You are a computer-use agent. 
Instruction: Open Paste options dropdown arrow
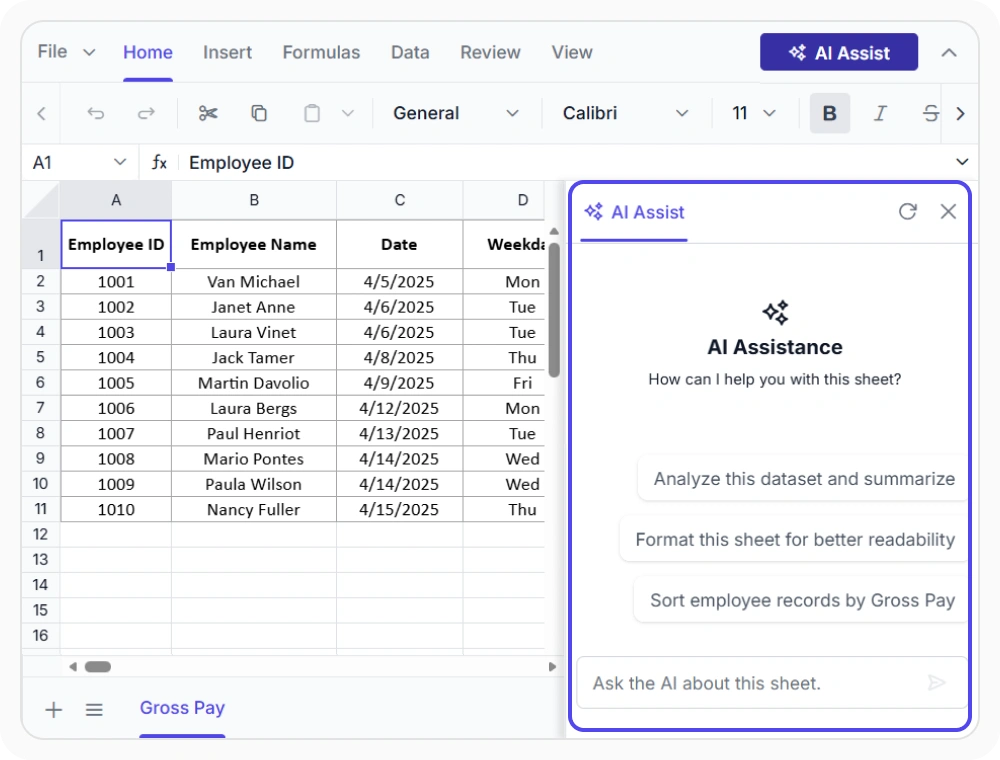tap(348, 113)
